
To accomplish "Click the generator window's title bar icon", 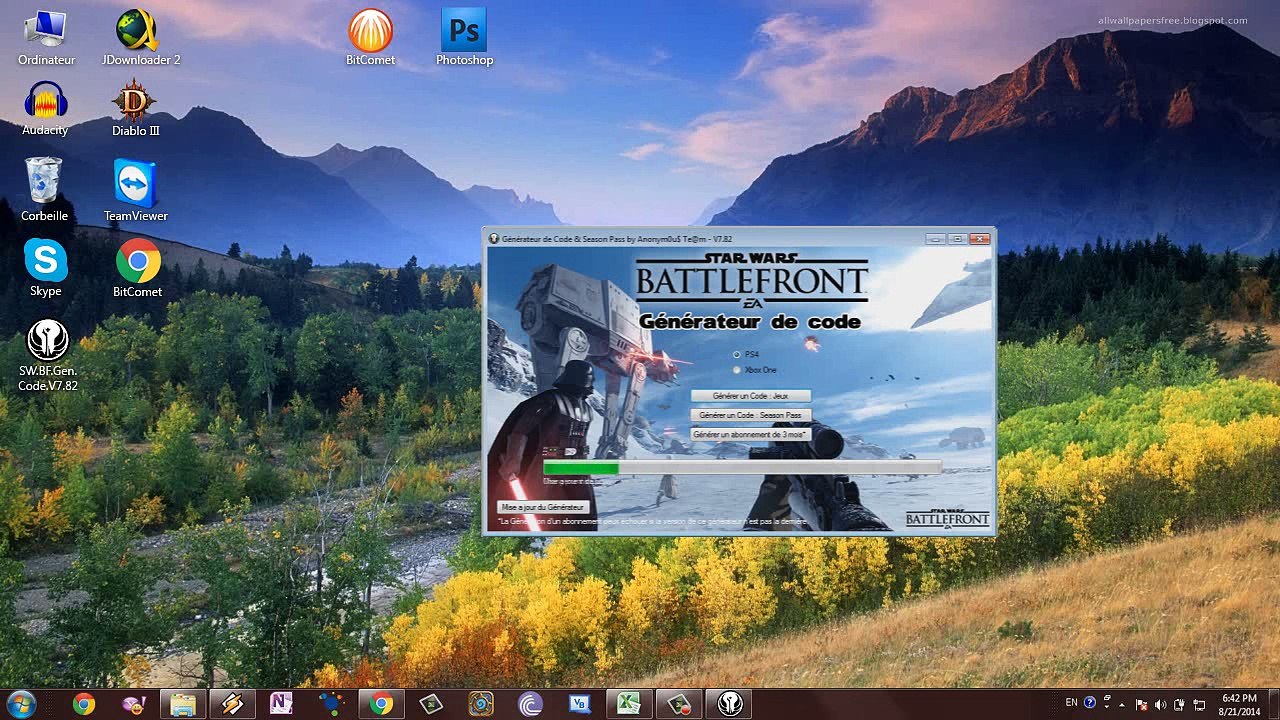I will coord(493,239).
